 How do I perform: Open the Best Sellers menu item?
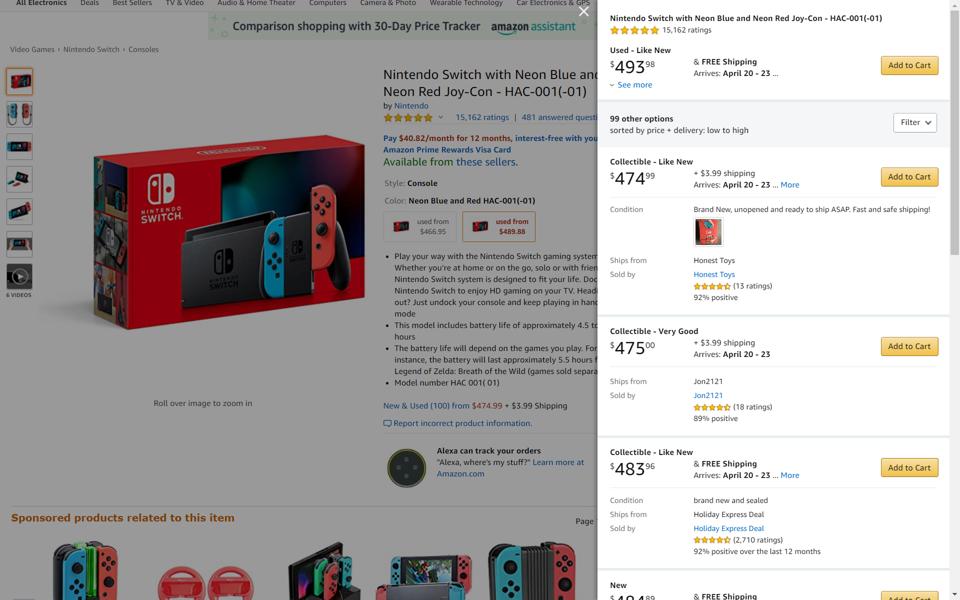[132, 3]
